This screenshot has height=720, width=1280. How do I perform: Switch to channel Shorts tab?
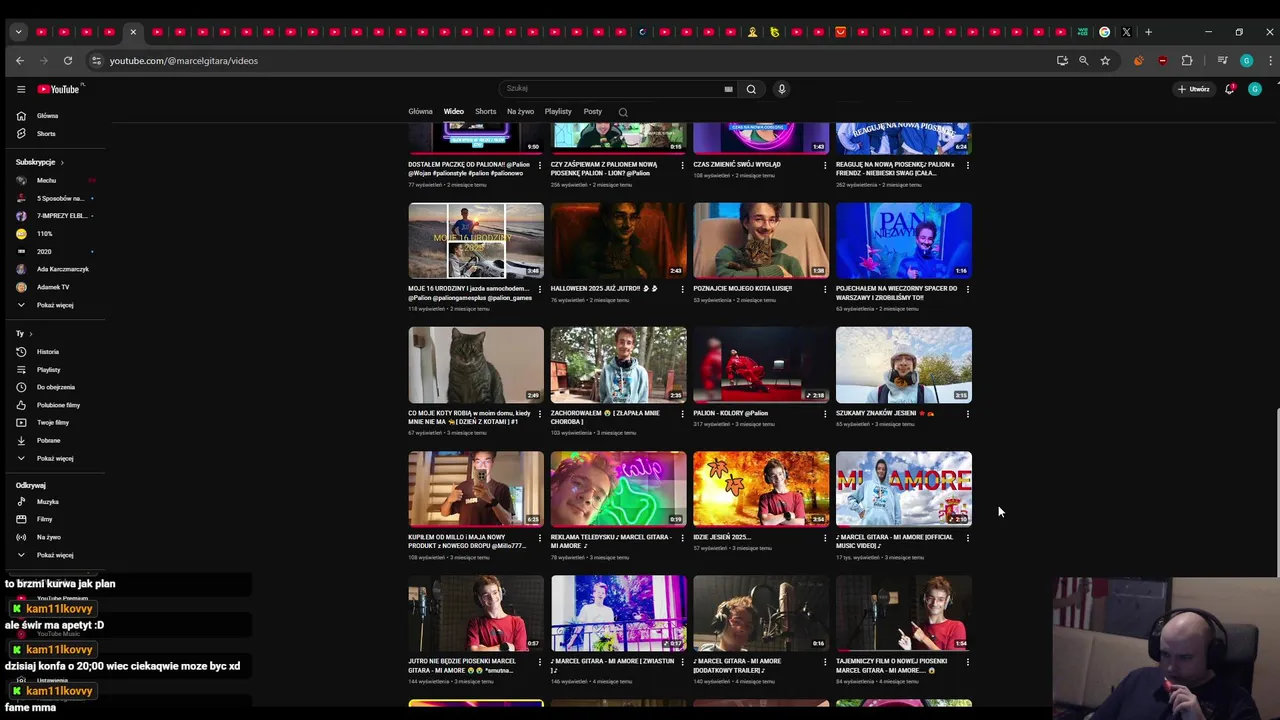(485, 112)
